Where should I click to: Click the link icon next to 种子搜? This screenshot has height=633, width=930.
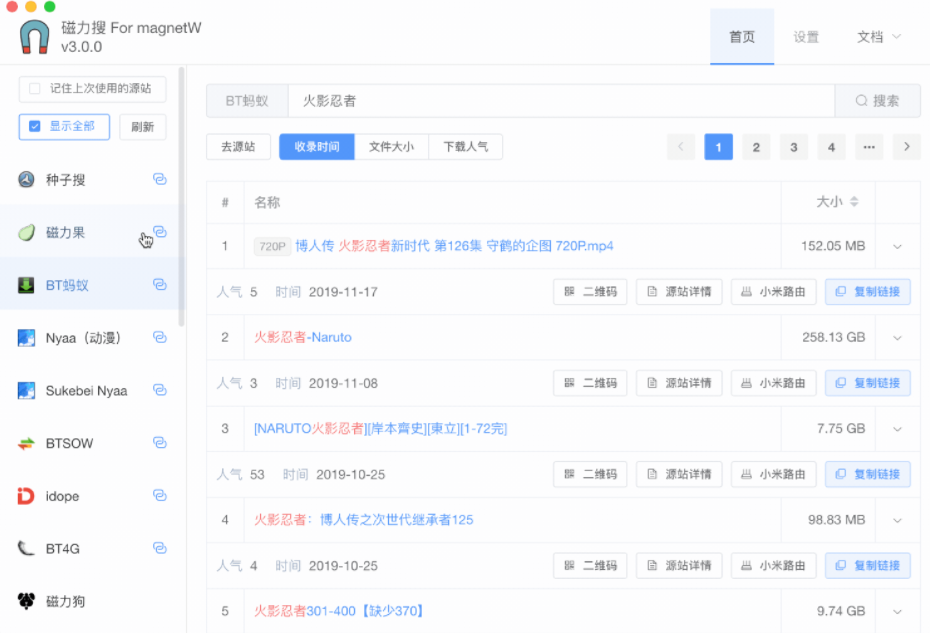click(159, 179)
